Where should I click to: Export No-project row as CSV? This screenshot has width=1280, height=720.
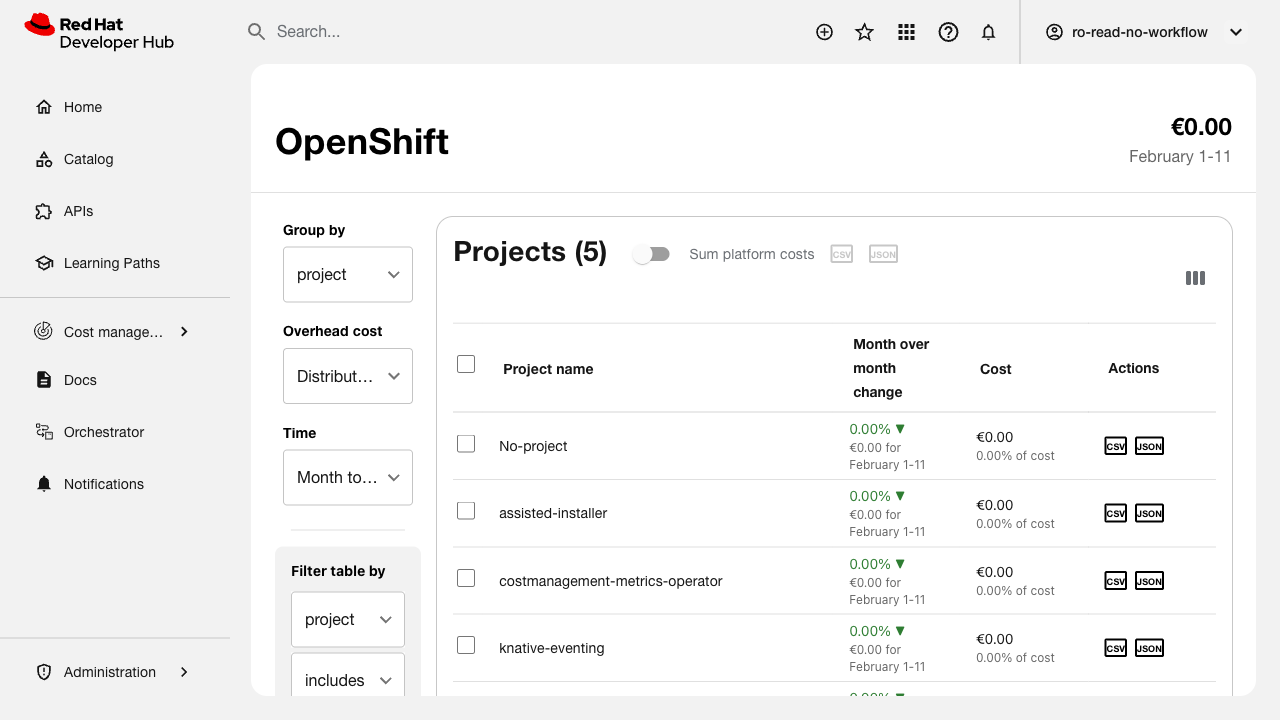pos(1115,446)
